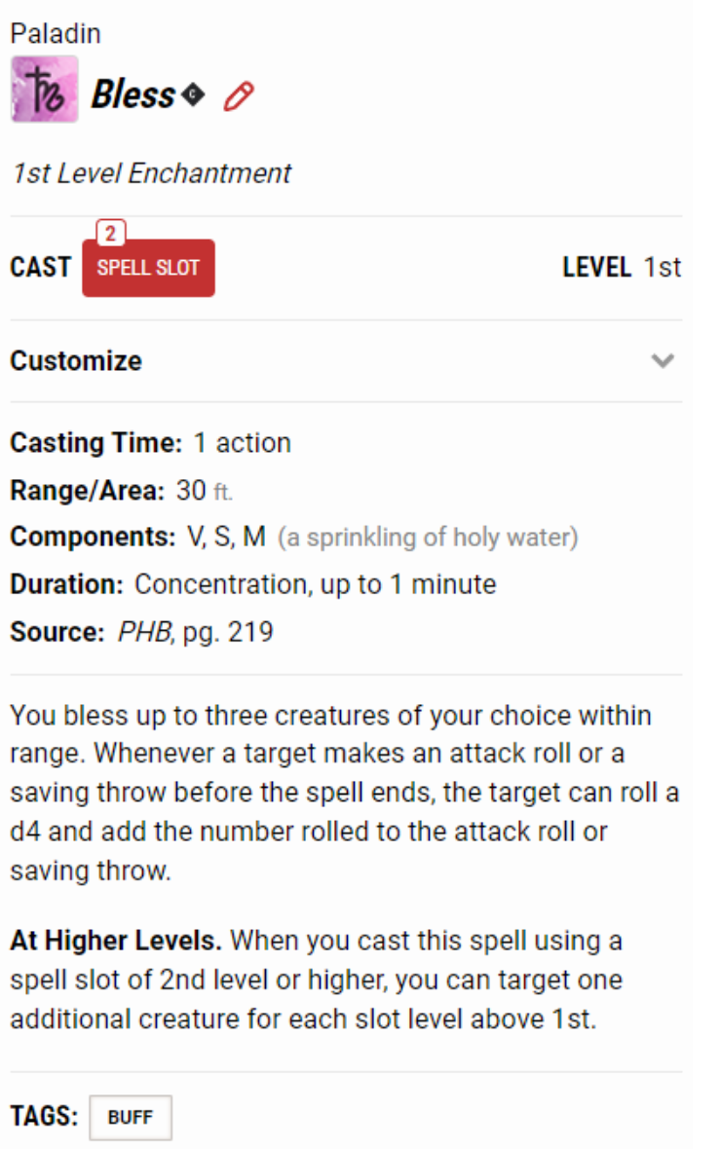The image size is (720, 1149).
Task: Click the red pencil edit icon
Action: [x=239, y=96]
